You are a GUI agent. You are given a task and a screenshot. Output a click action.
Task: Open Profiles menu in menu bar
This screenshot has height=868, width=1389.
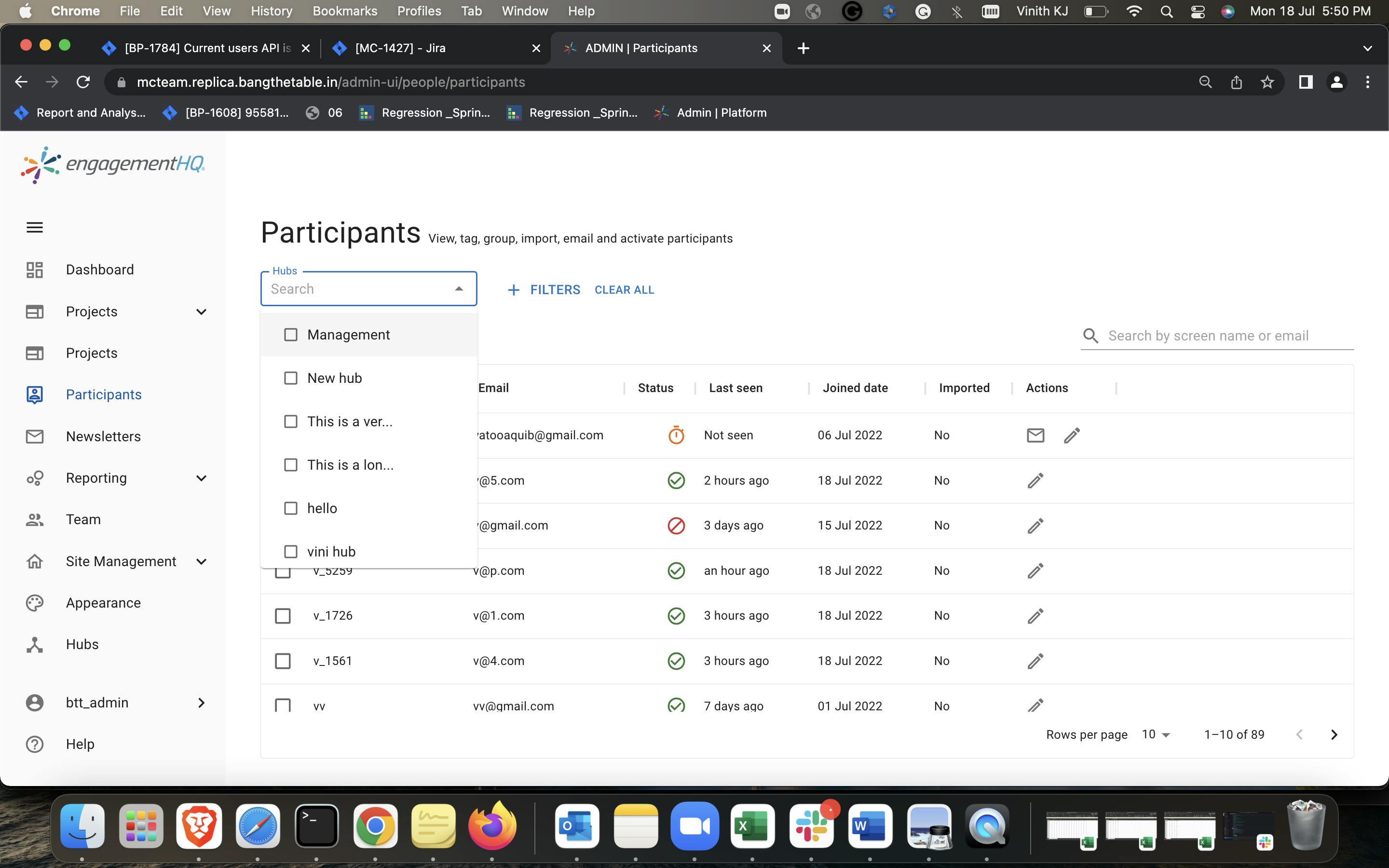click(419, 11)
